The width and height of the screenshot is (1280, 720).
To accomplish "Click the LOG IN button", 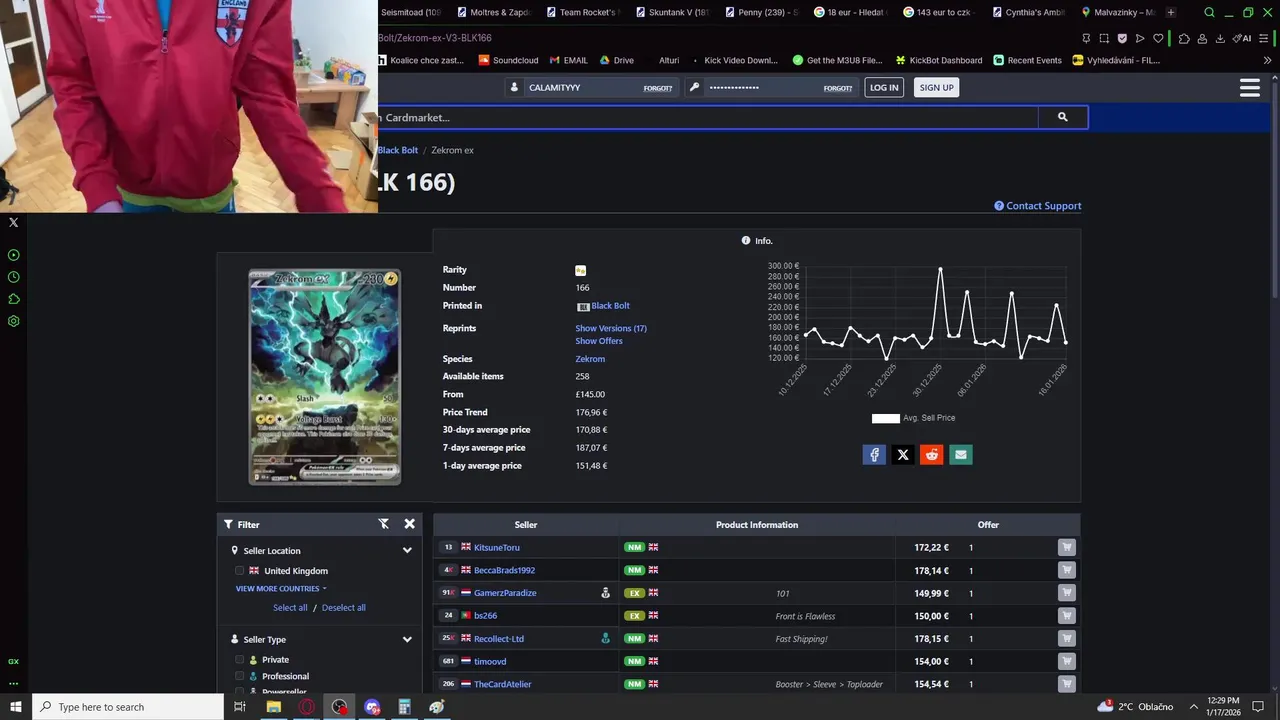I will [884, 88].
